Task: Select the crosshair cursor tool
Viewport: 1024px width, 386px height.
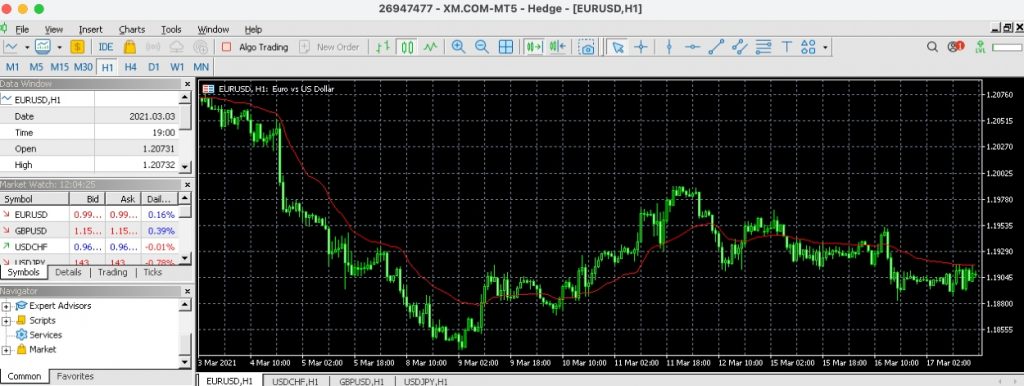Action: [x=641, y=47]
